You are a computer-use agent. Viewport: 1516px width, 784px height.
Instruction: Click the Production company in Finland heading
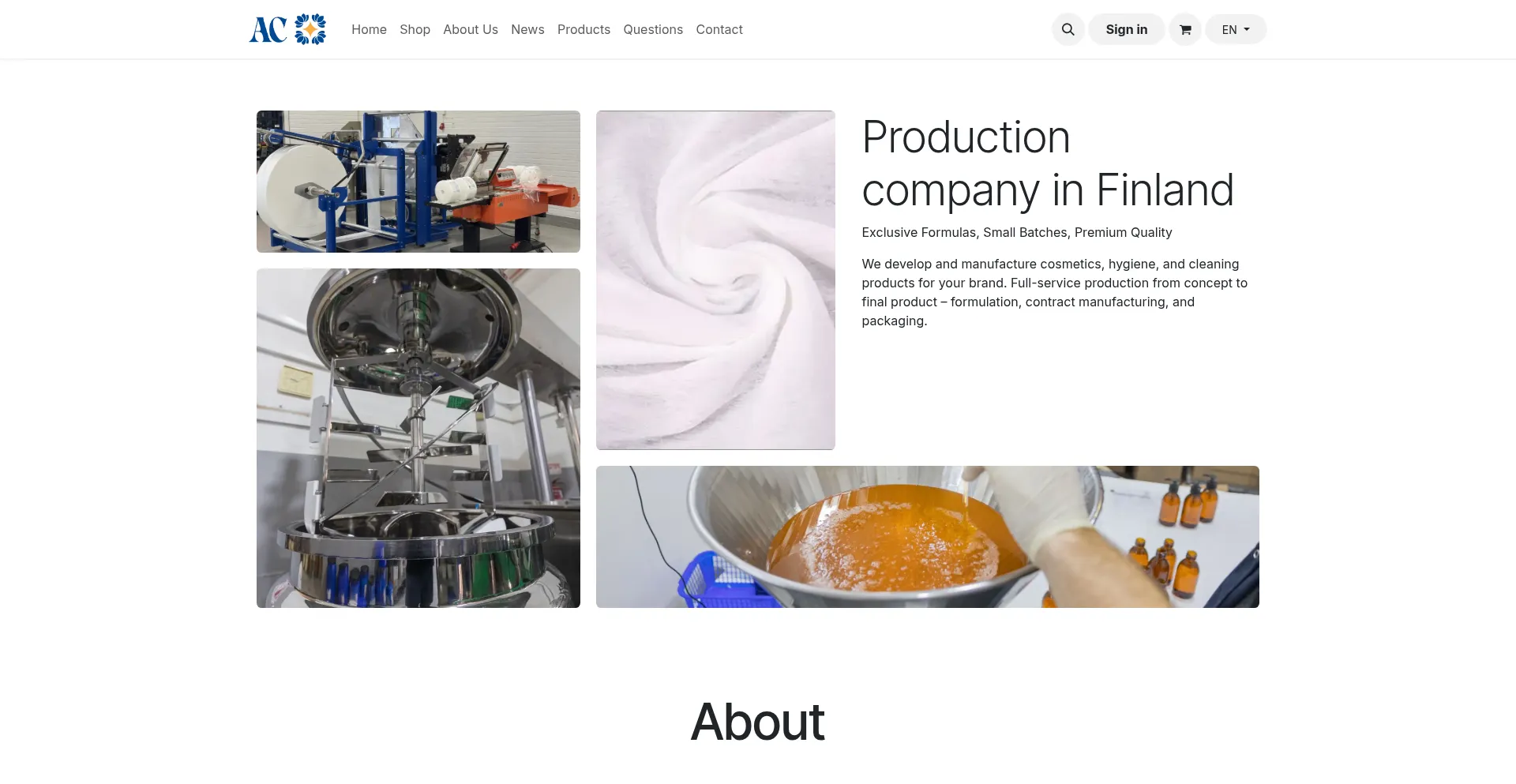point(1048,163)
